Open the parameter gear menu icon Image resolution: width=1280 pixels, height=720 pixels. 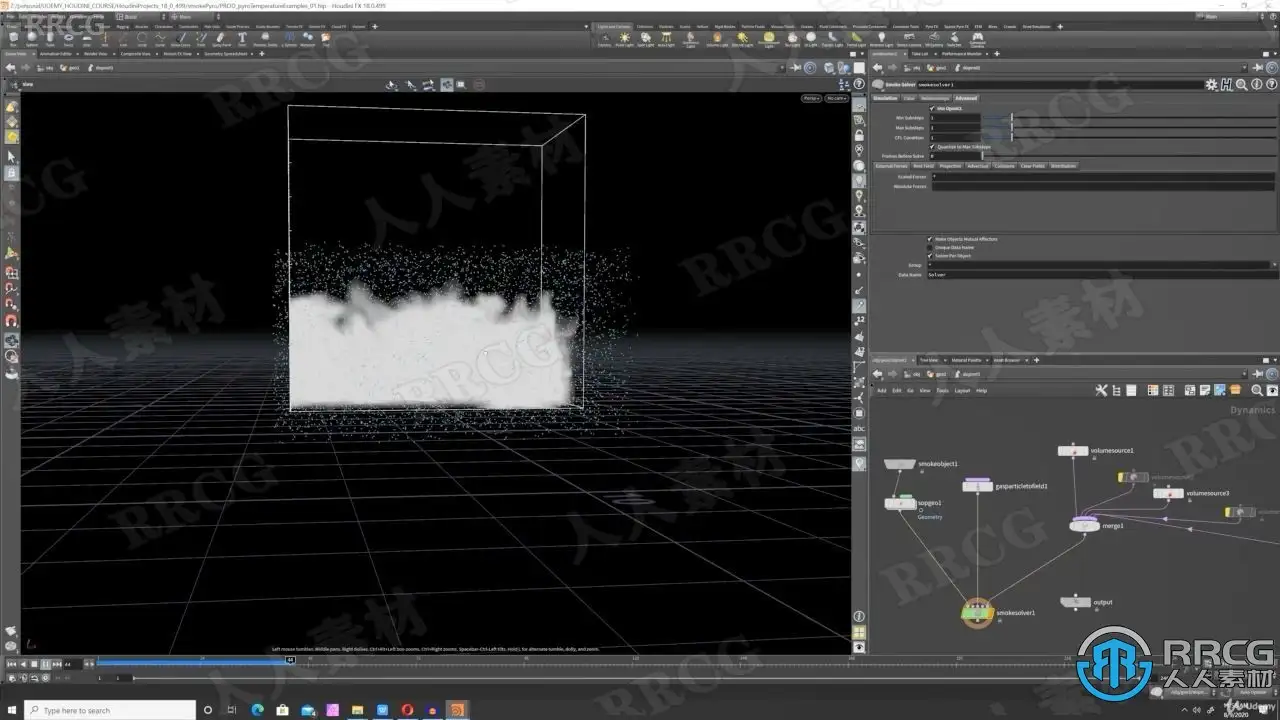1211,85
